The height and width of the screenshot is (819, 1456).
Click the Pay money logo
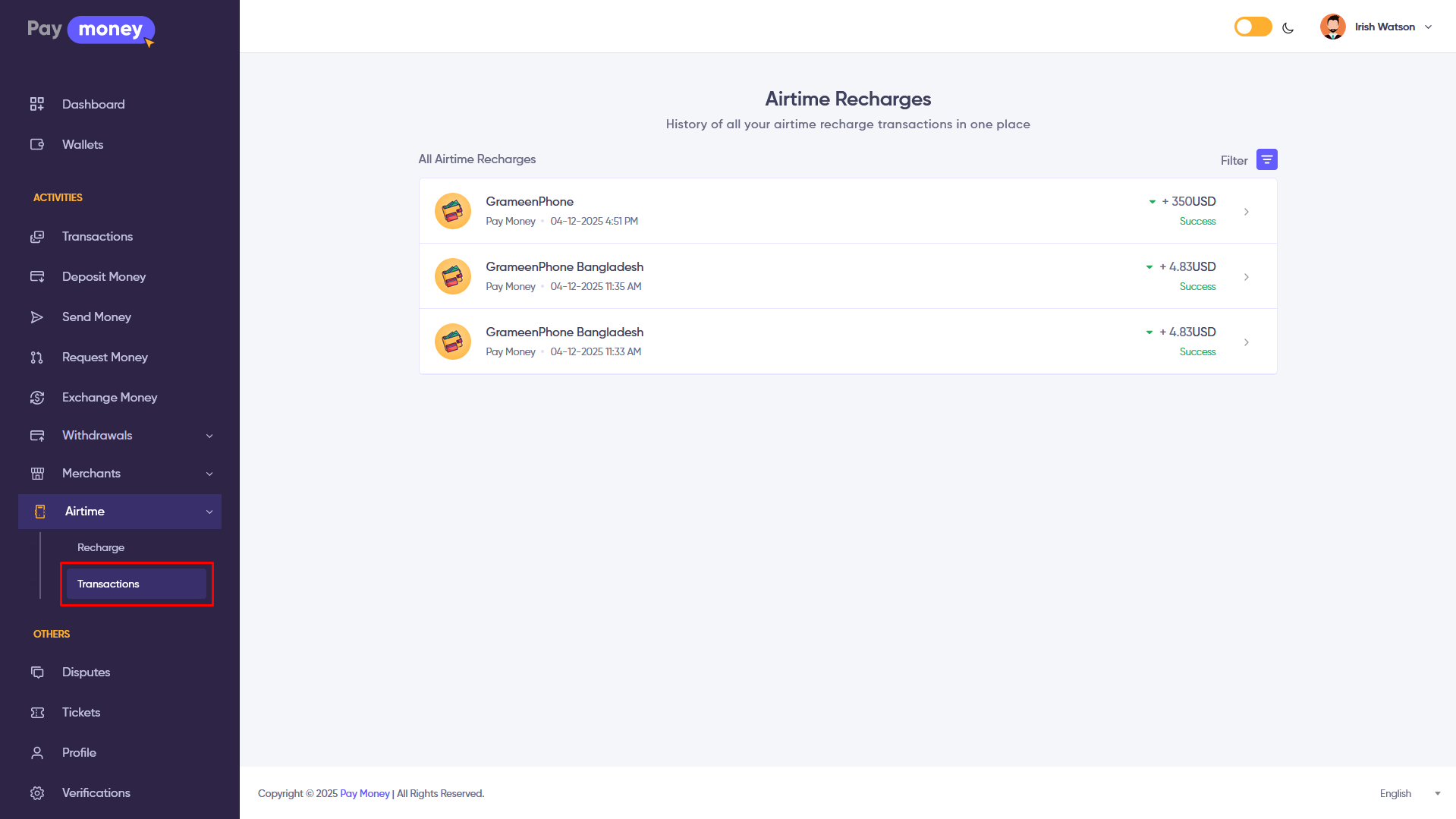click(90, 30)
